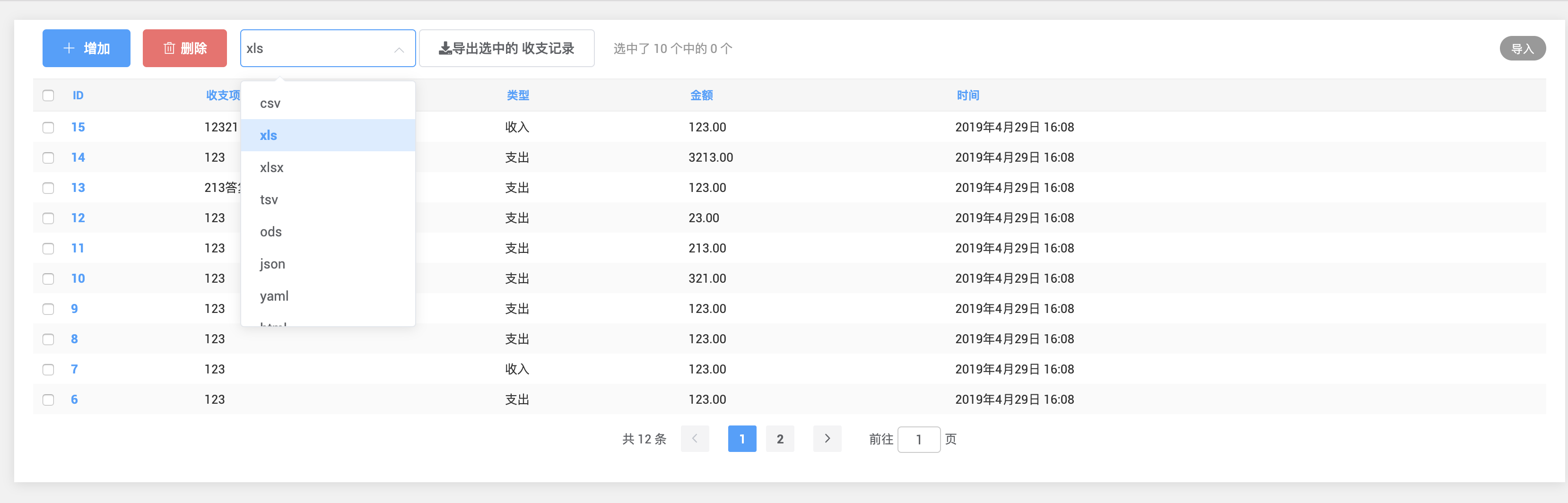
Task: Click the 导出选中的 收支记录 button
Action: click(x=507, y=48)
